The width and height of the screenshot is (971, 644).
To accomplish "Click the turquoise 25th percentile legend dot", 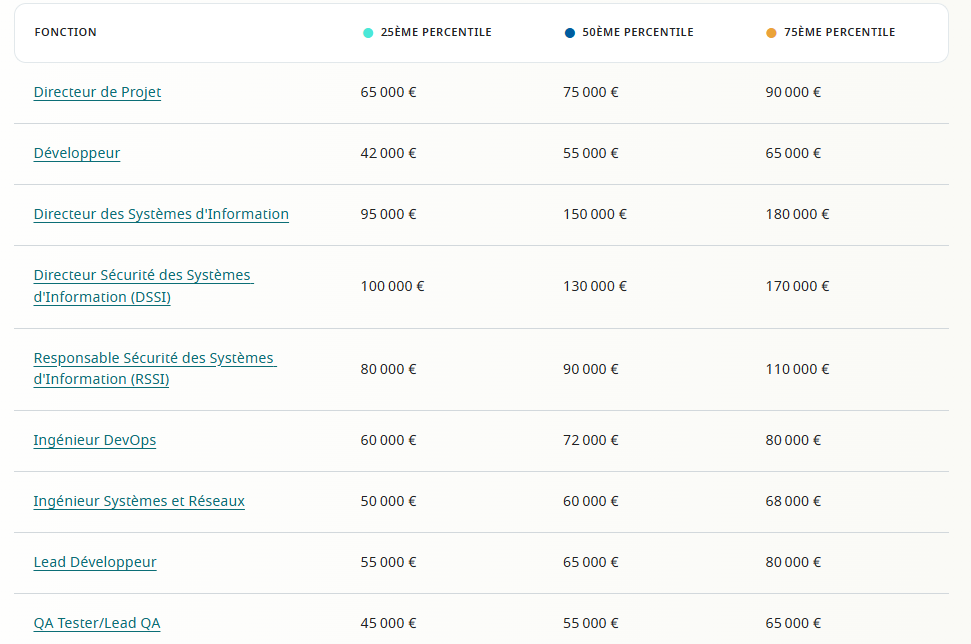I will pyautogui.click(x=368, y=33).
